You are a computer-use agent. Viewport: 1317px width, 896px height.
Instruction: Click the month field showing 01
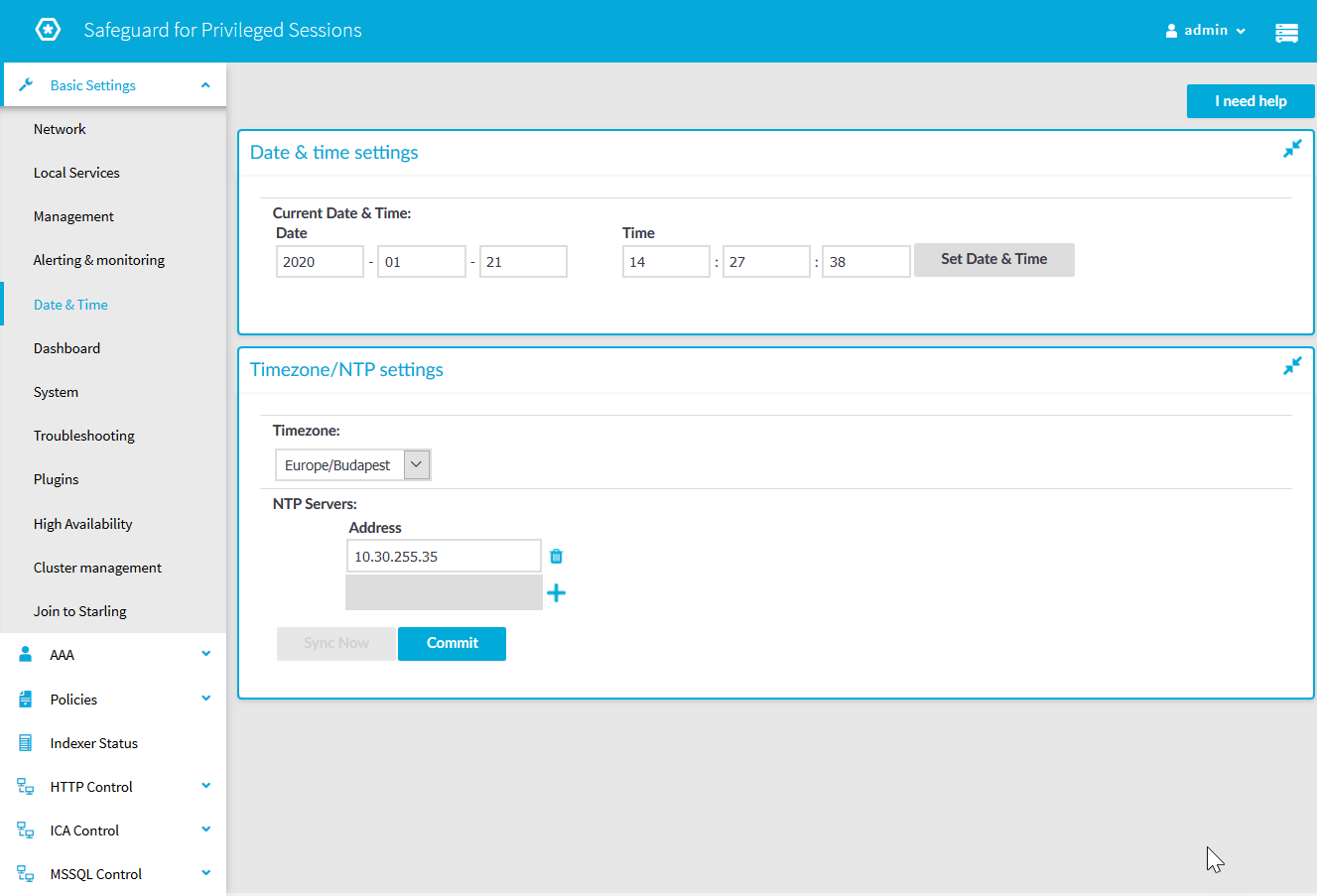[422, 262]
